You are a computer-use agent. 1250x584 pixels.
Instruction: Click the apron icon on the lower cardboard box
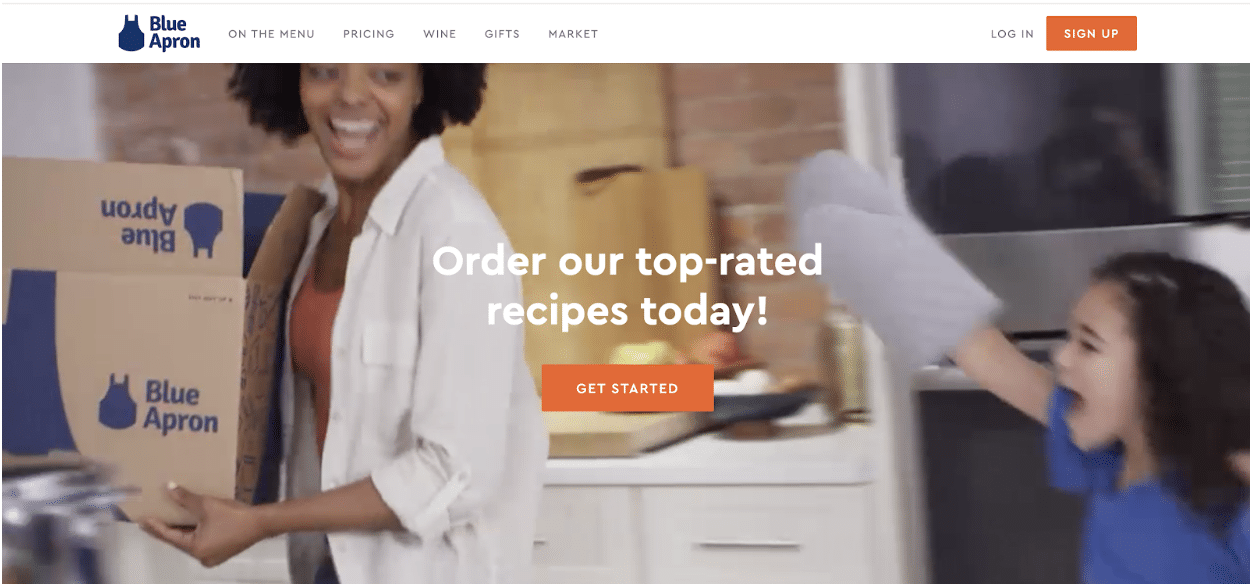point(117,402)
